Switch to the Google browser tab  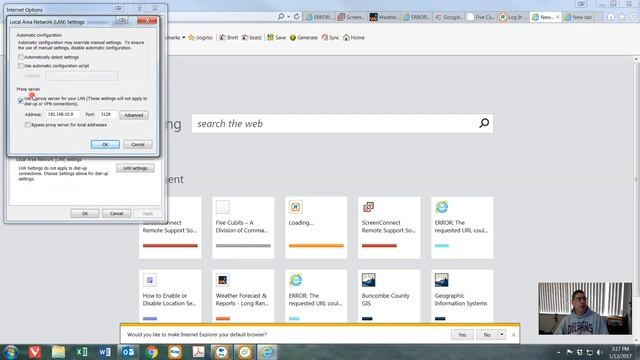pyautogui.click(x=449, y=17)
